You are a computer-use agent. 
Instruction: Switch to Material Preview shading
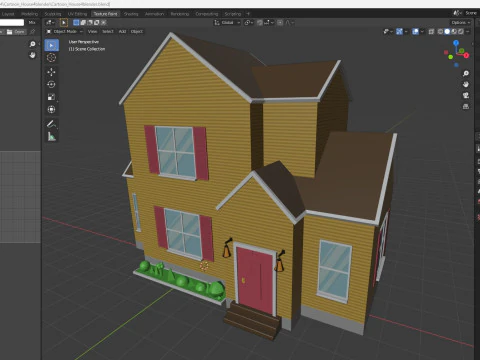tap(454, 31)
